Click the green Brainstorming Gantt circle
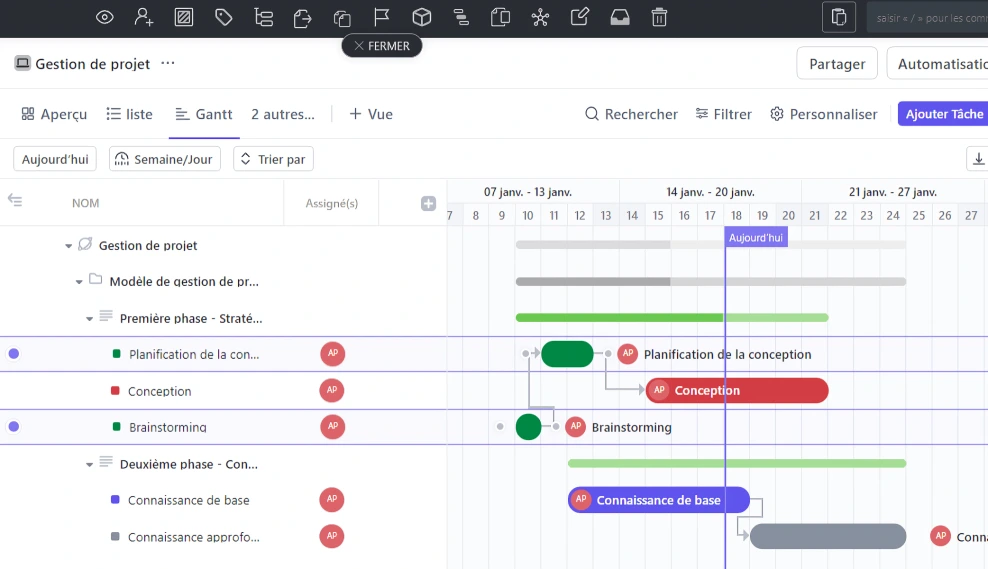The width and height of the screenshot is (988, 569). tap(528, 427)
